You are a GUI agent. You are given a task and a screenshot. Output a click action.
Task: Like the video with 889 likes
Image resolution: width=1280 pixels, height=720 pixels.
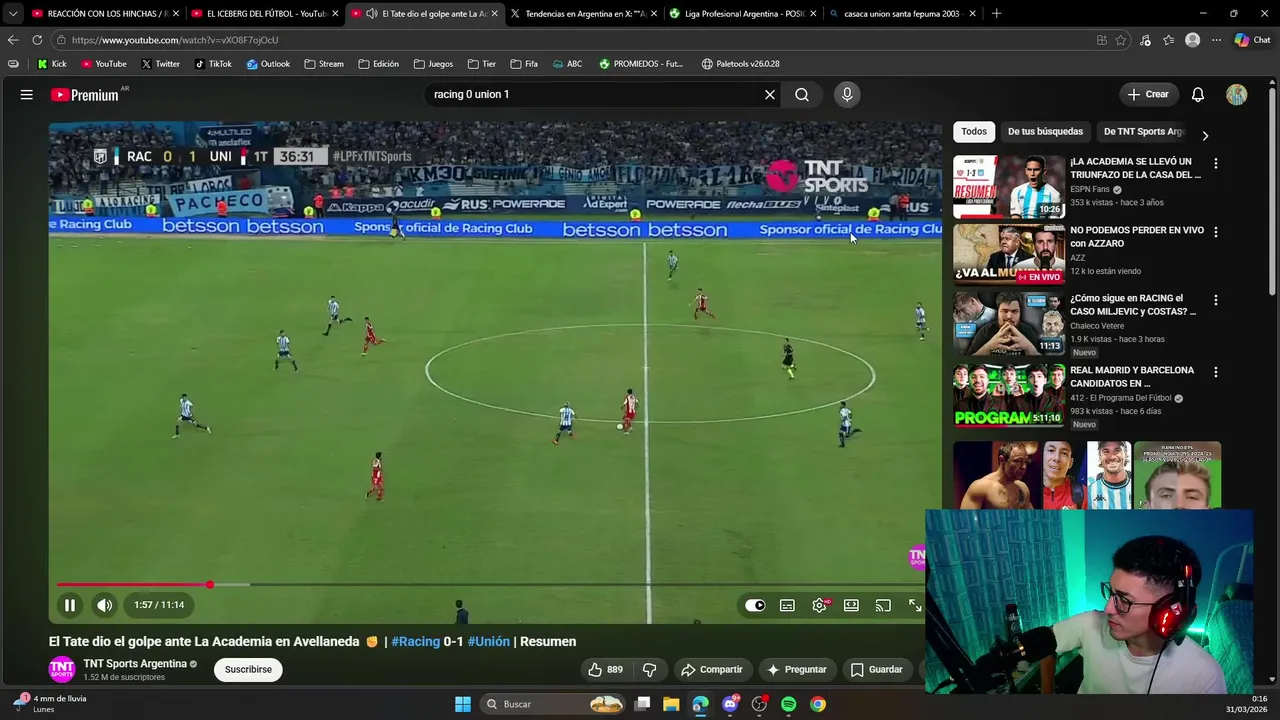pos(606,670)
